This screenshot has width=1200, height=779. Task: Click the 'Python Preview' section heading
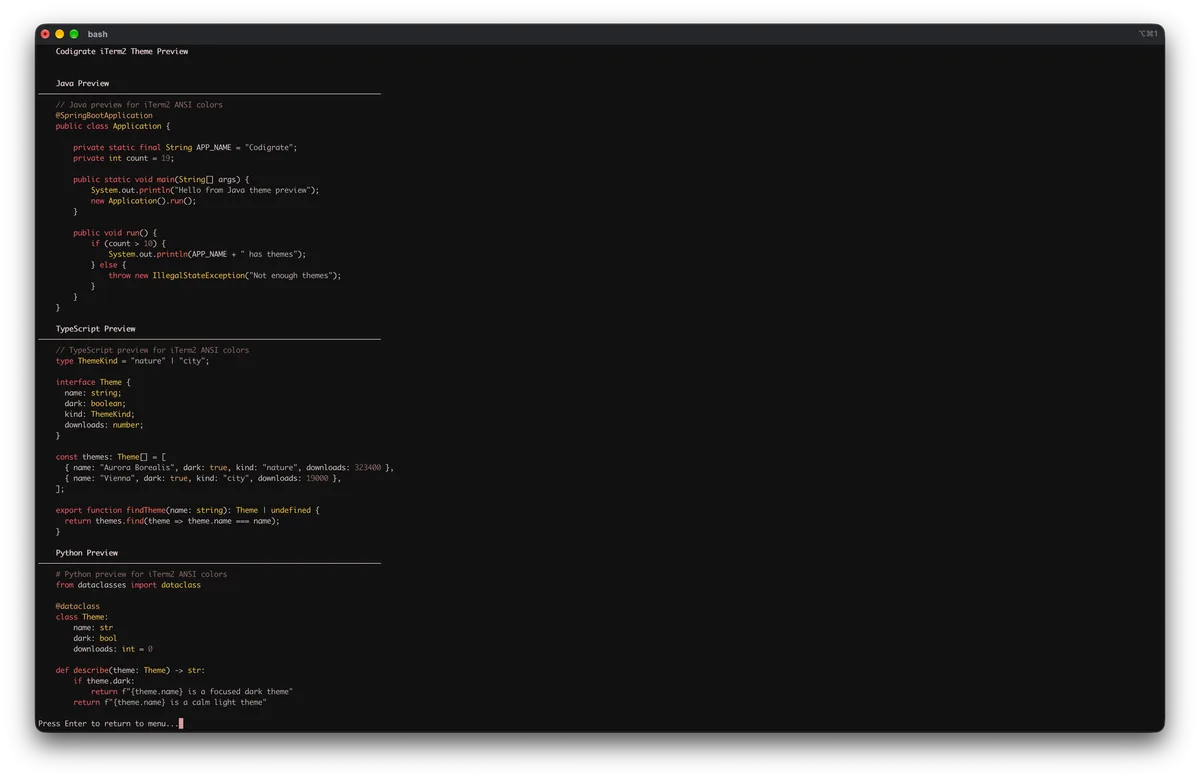[87, 552]
